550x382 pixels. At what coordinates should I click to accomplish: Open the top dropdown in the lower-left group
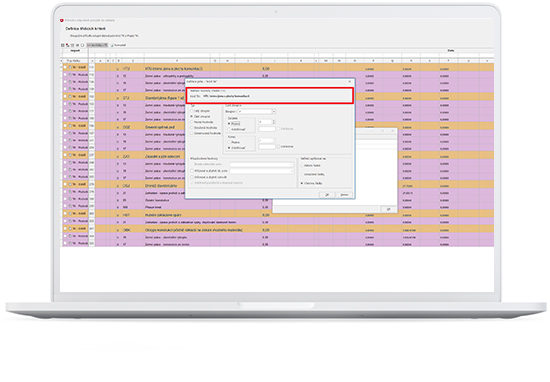click(x=262, y=165)
